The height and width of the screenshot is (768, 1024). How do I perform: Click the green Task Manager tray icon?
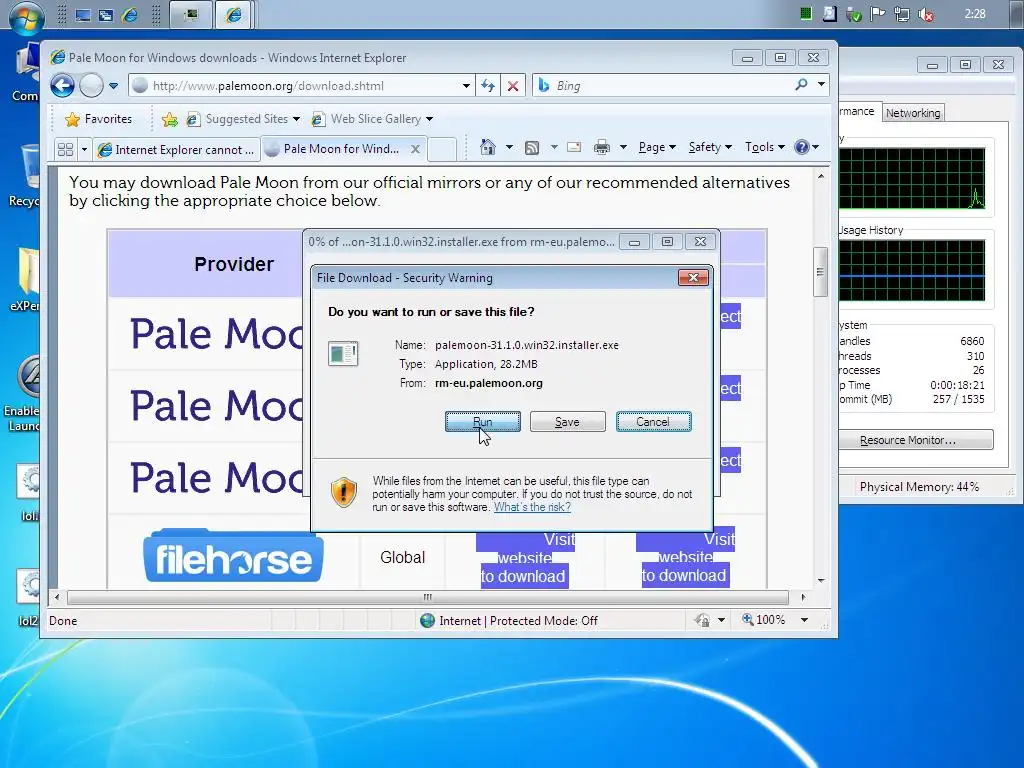806,14
